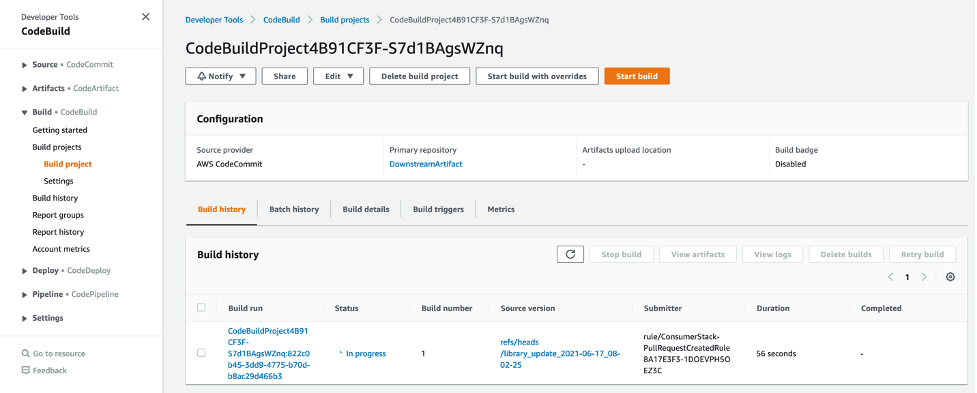This screenshot has height=393, width=977.
Task: Open Settings under Build projects
Action: click(59, 181)
